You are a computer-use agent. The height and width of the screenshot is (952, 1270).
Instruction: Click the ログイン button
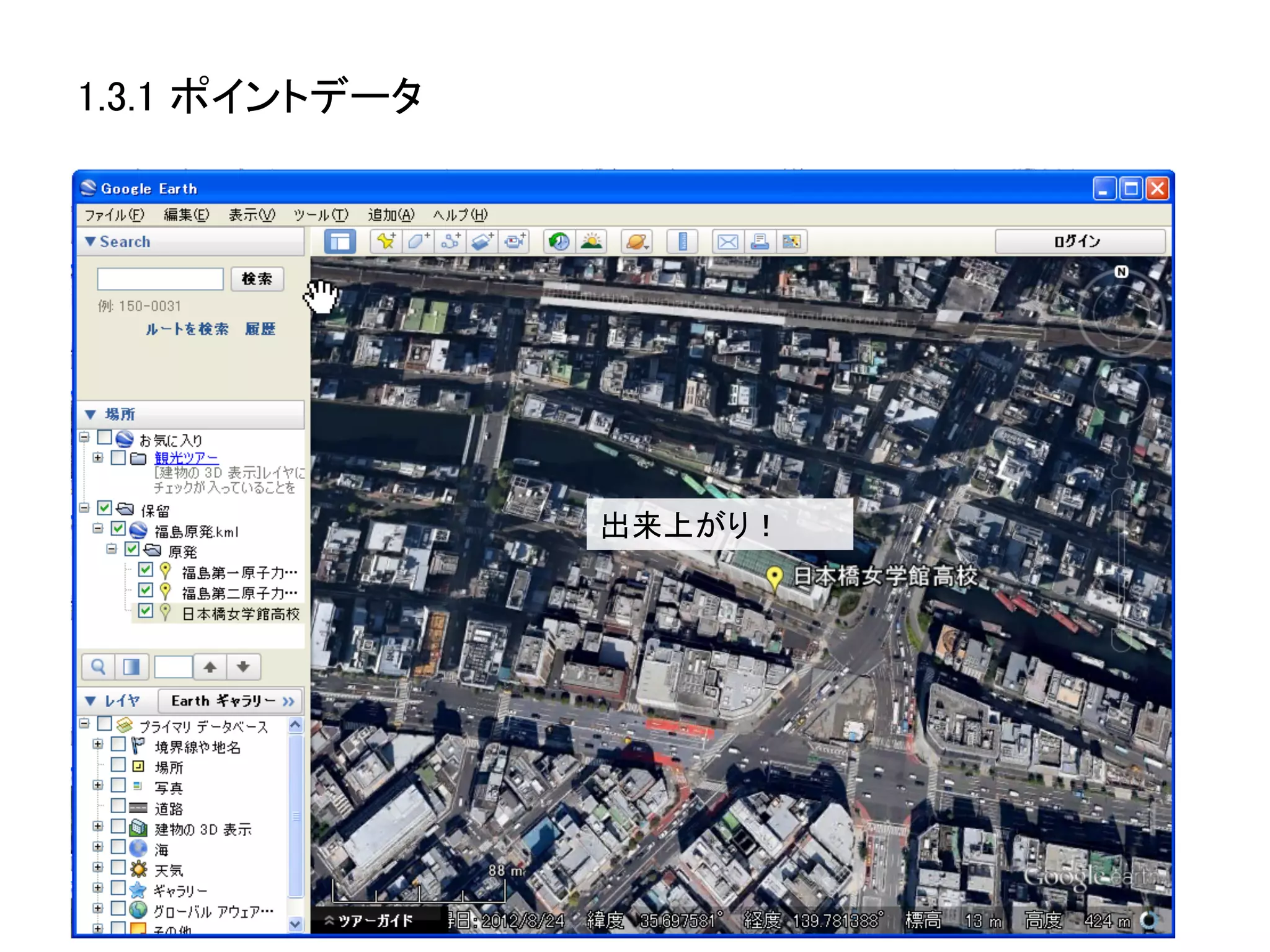(x=1080, y=241)
